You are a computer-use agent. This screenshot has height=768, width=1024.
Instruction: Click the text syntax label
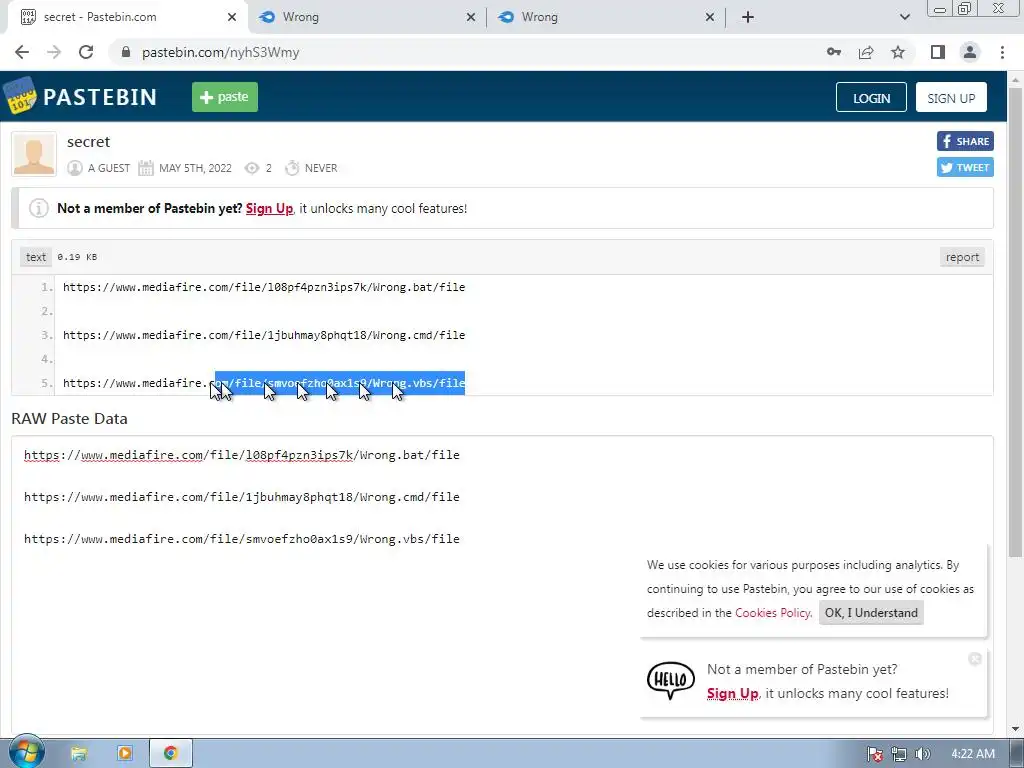coord(36,257)
